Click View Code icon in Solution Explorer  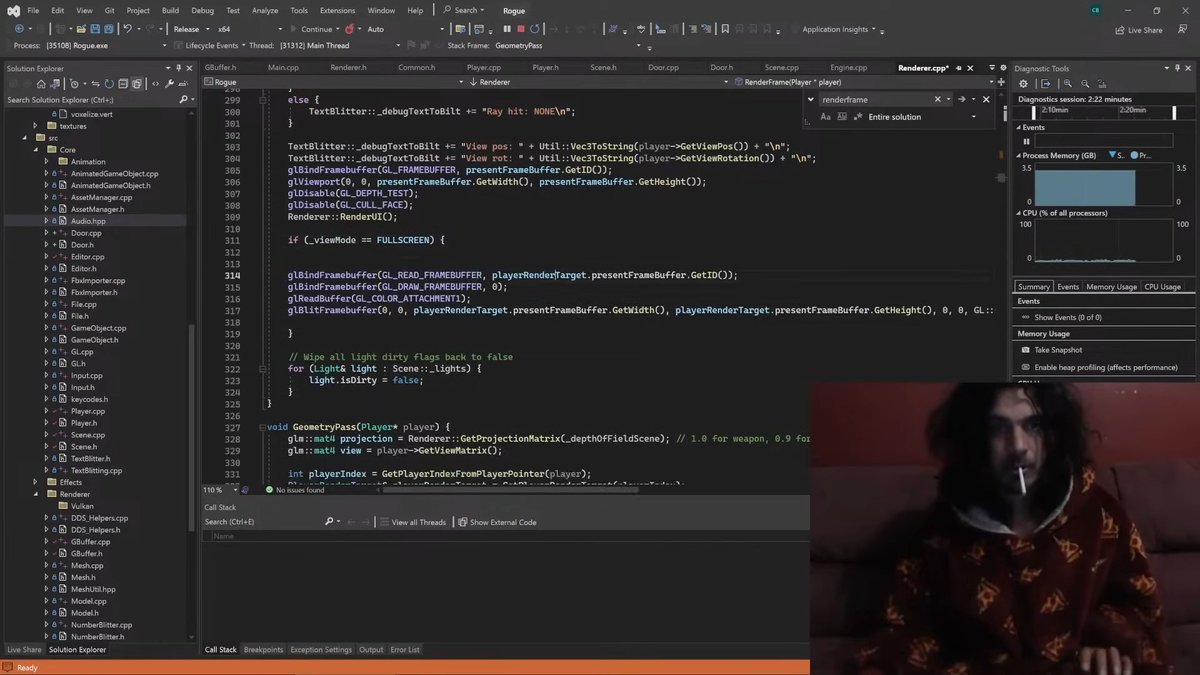155,84
